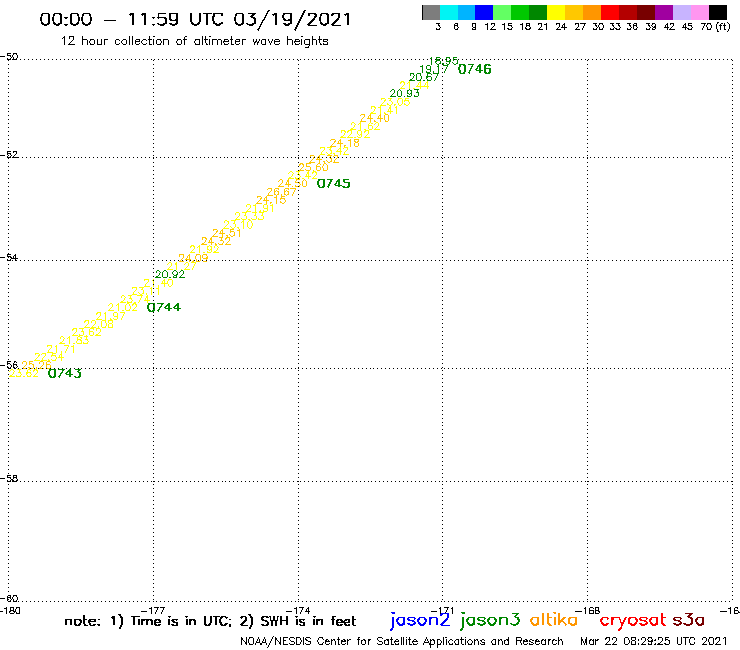
Task: Click the note about UTC time and SWH in feet
Action: click(x=210, y=621)
